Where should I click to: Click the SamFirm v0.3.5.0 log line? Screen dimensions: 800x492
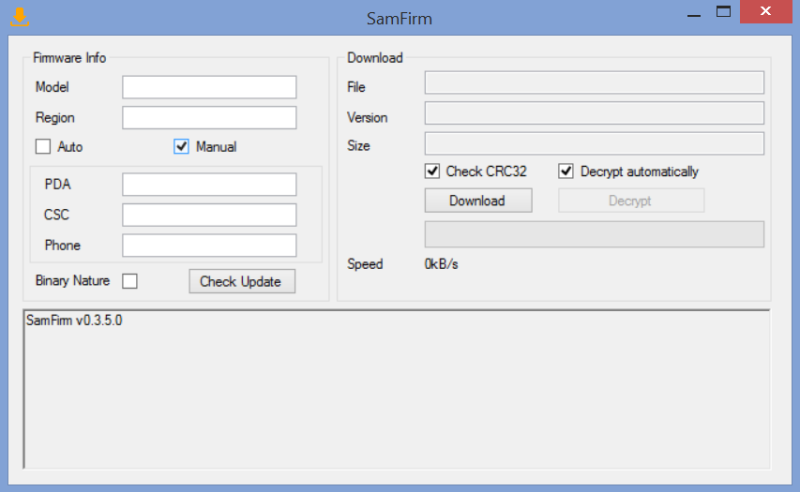(x=74, y=321)
